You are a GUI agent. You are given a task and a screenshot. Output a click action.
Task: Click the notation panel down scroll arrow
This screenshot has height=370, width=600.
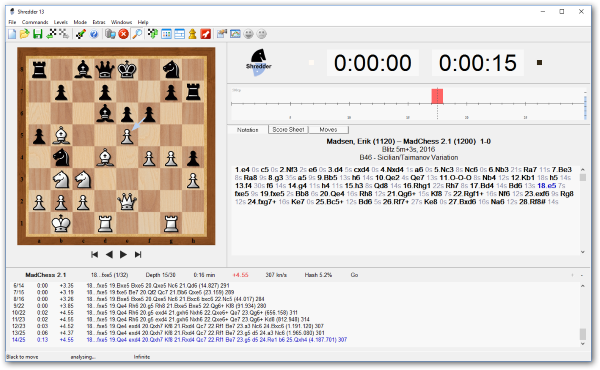[x=583, y=252]
